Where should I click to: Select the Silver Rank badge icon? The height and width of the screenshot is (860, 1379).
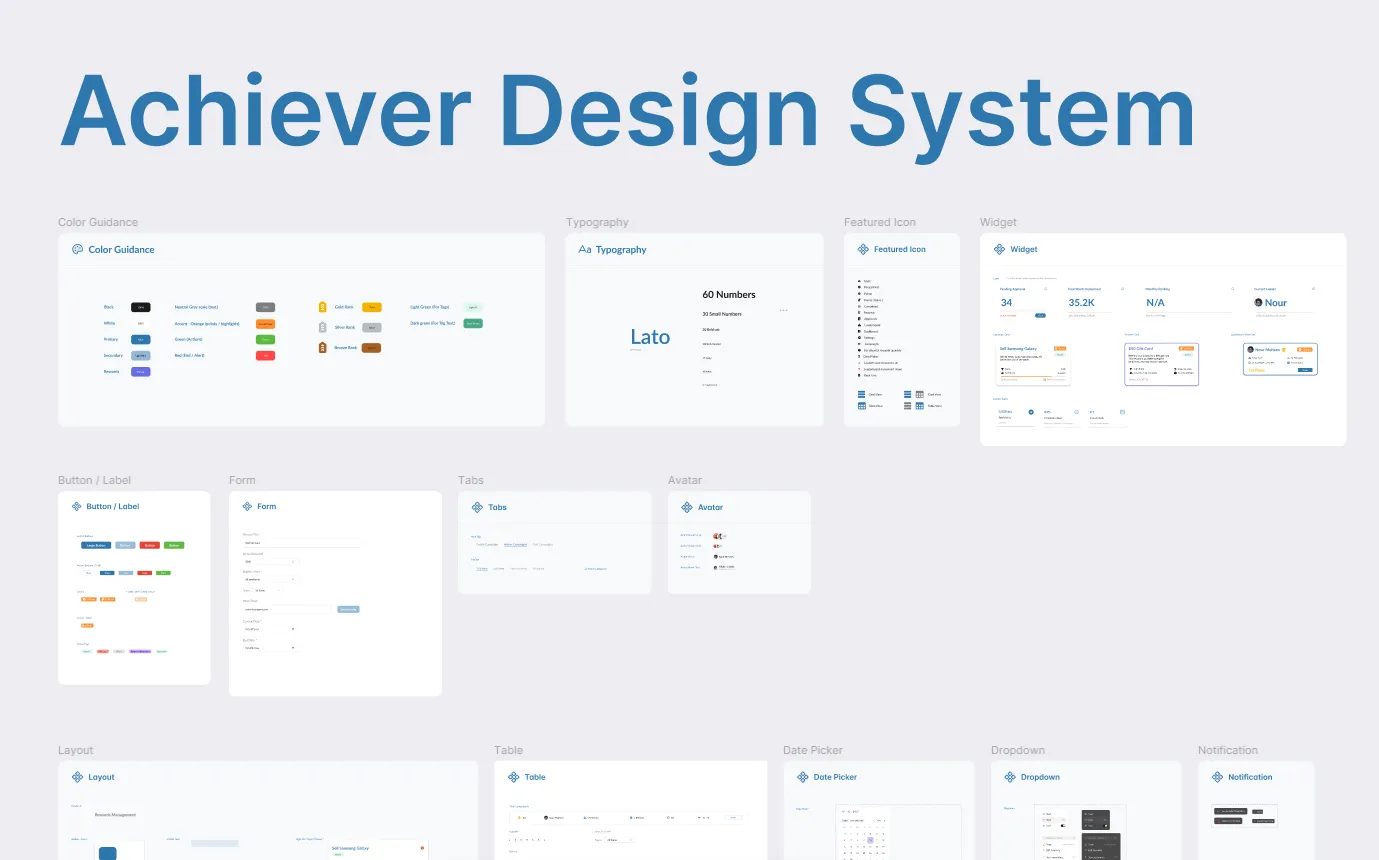323,327
